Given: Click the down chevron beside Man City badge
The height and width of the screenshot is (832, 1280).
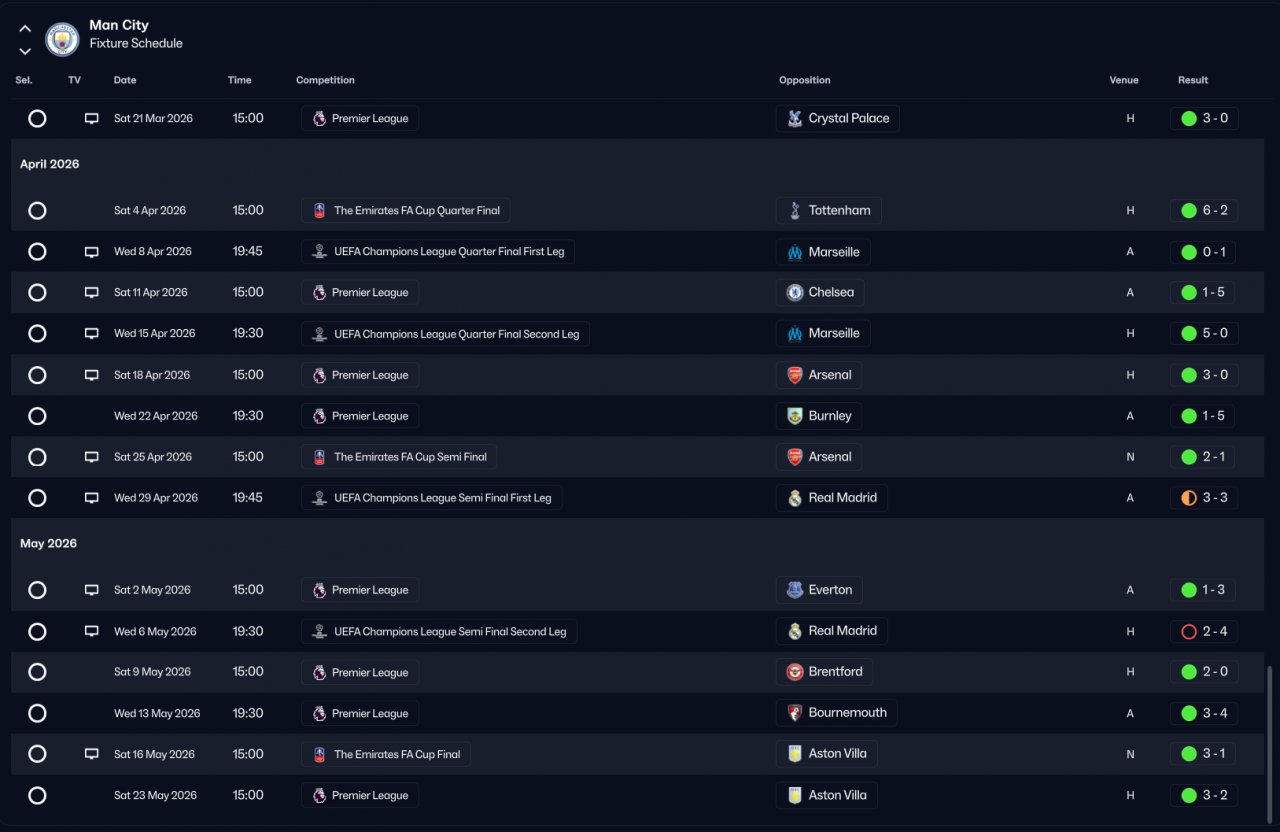Looking at the screenshot, I should coord(25,51).
